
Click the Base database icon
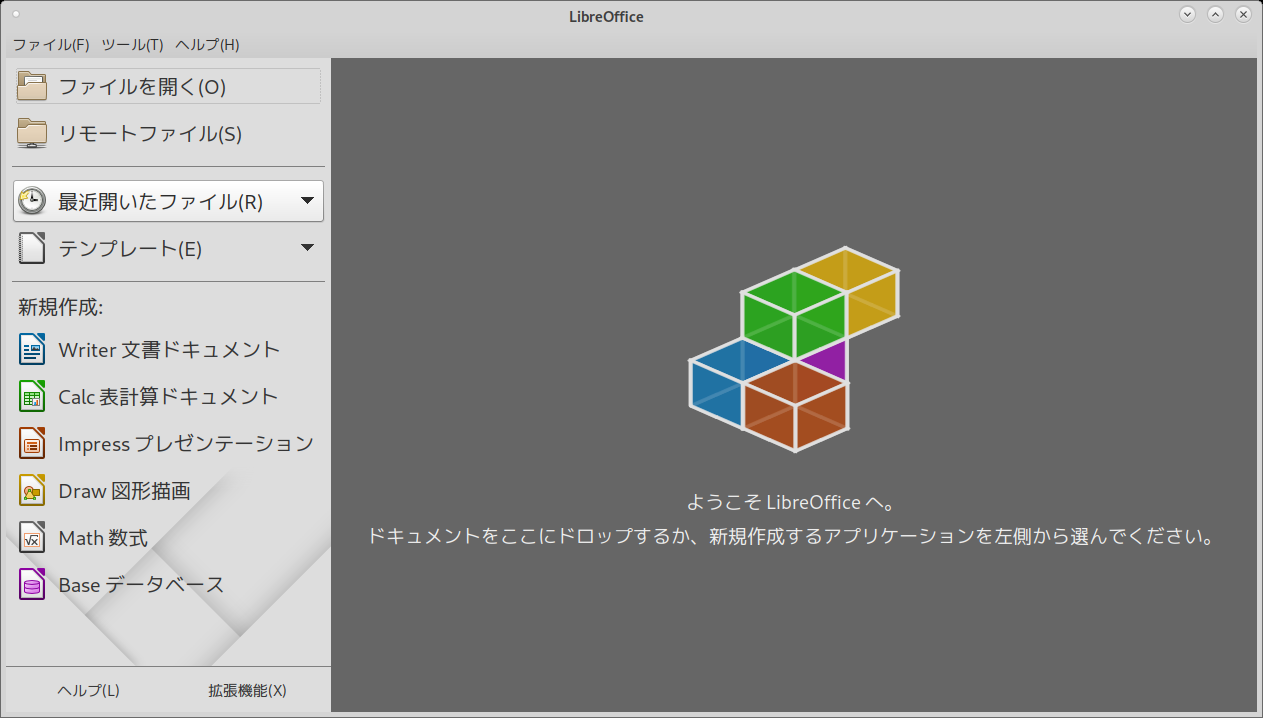(32, 584)
